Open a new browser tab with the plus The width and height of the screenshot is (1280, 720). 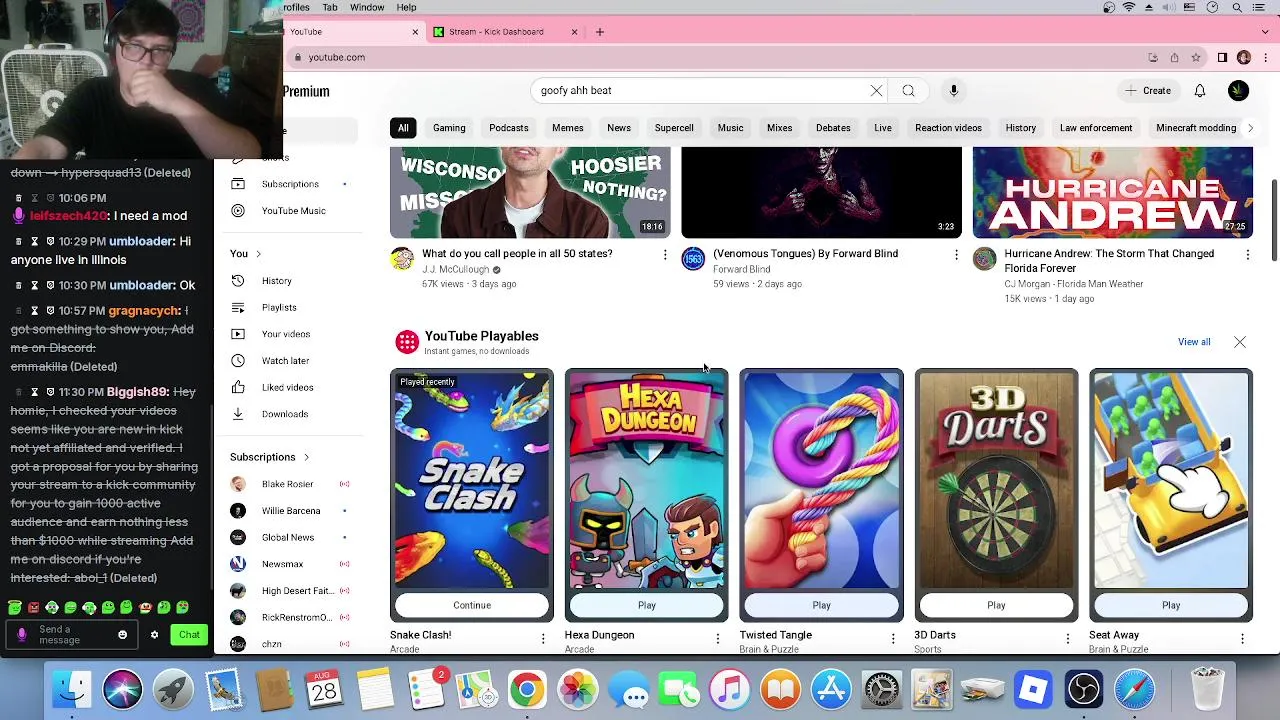pyautogui.click(x=600, y=32)
